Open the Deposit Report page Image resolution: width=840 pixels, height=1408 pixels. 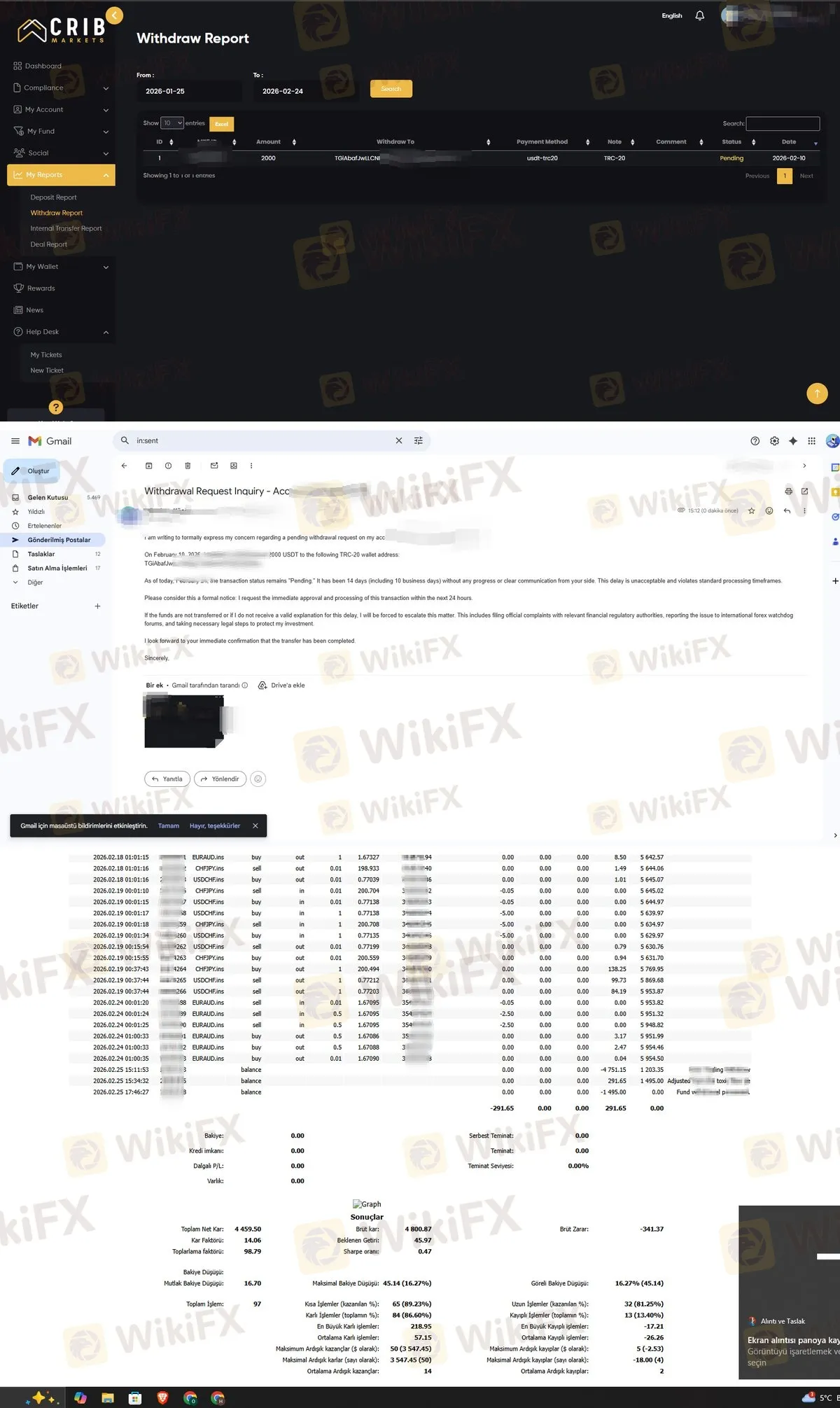53,197
